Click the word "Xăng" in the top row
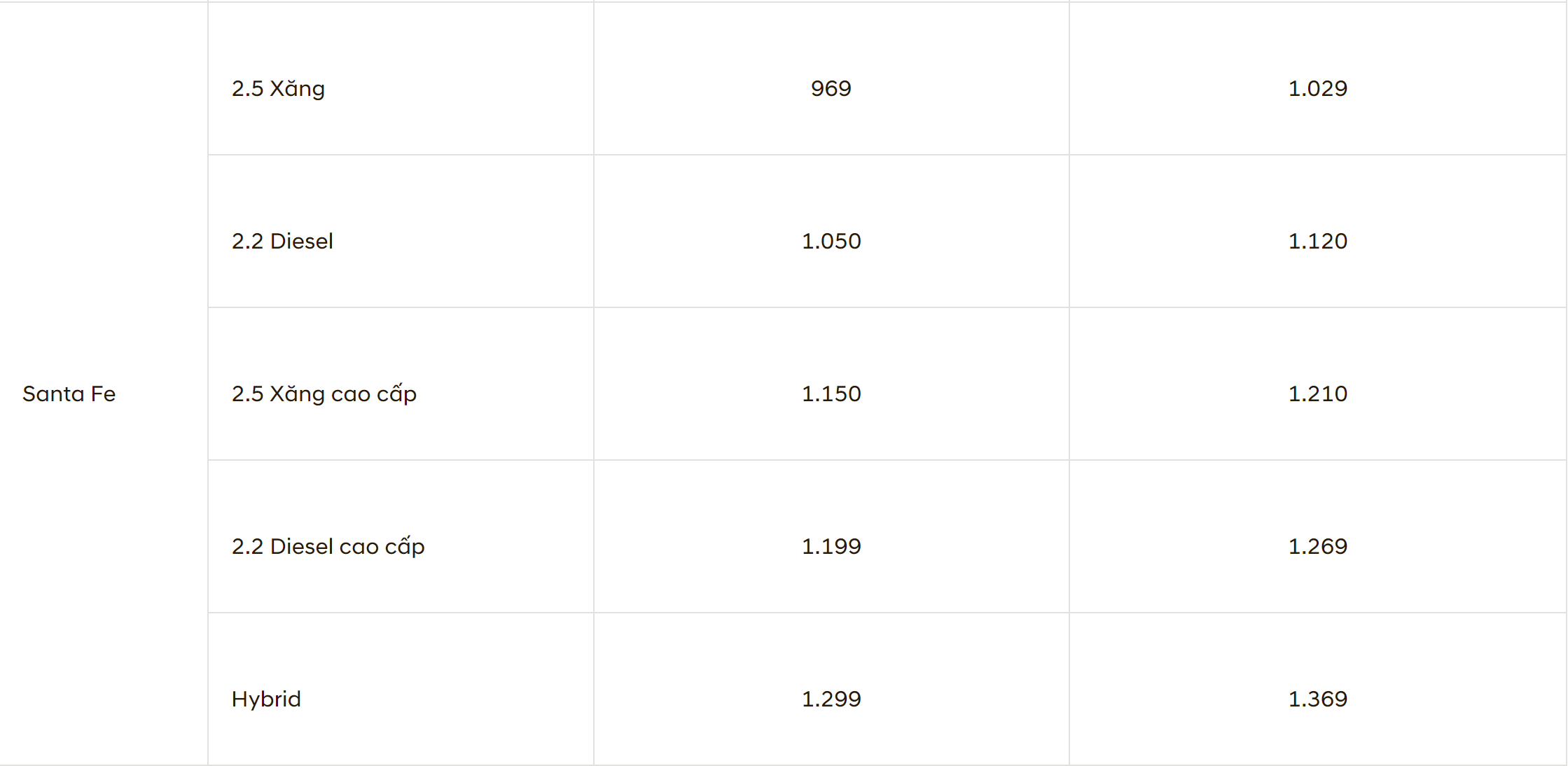The image size is (1568, 766). [298, 89]
